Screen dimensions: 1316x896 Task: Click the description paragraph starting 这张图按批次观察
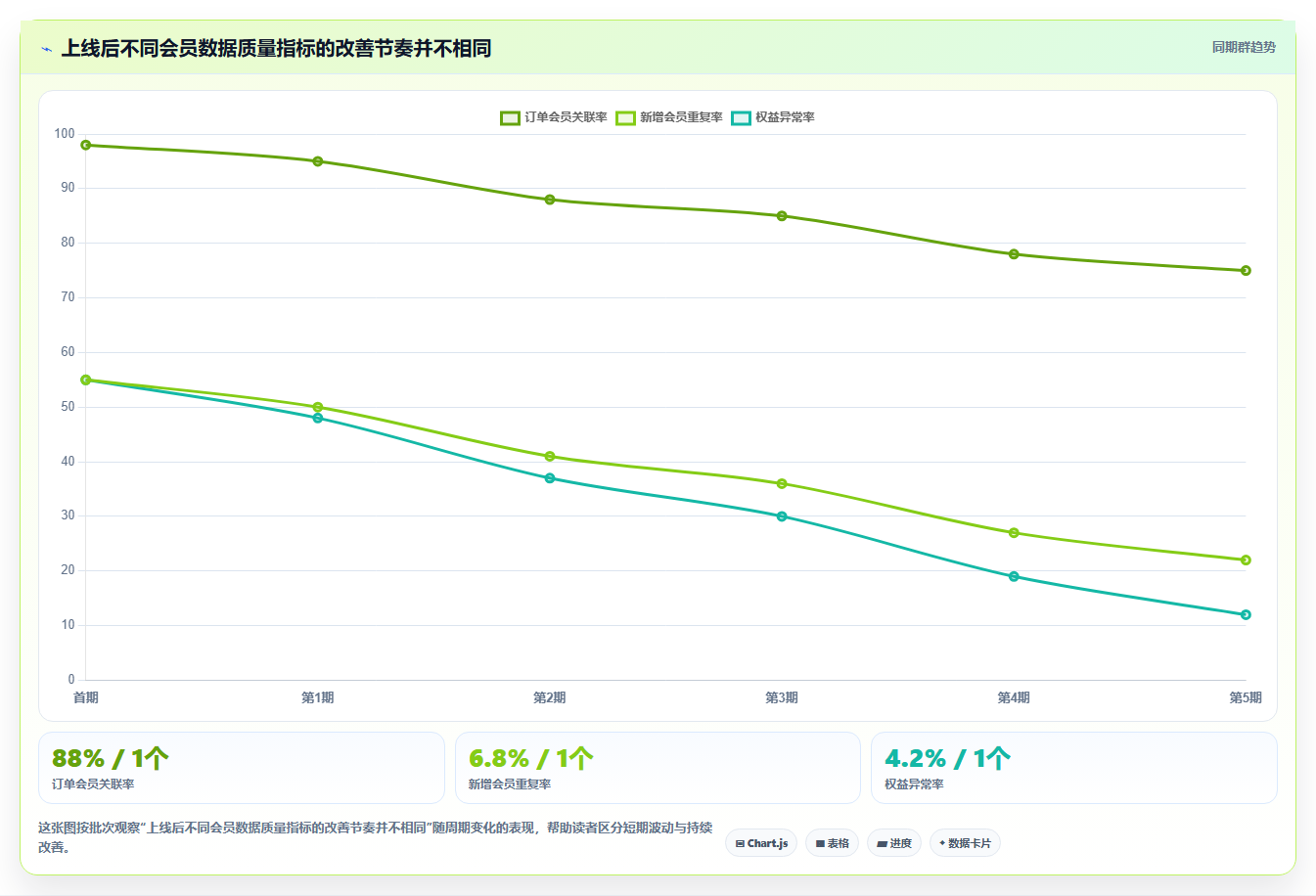[x=376, y=837]
